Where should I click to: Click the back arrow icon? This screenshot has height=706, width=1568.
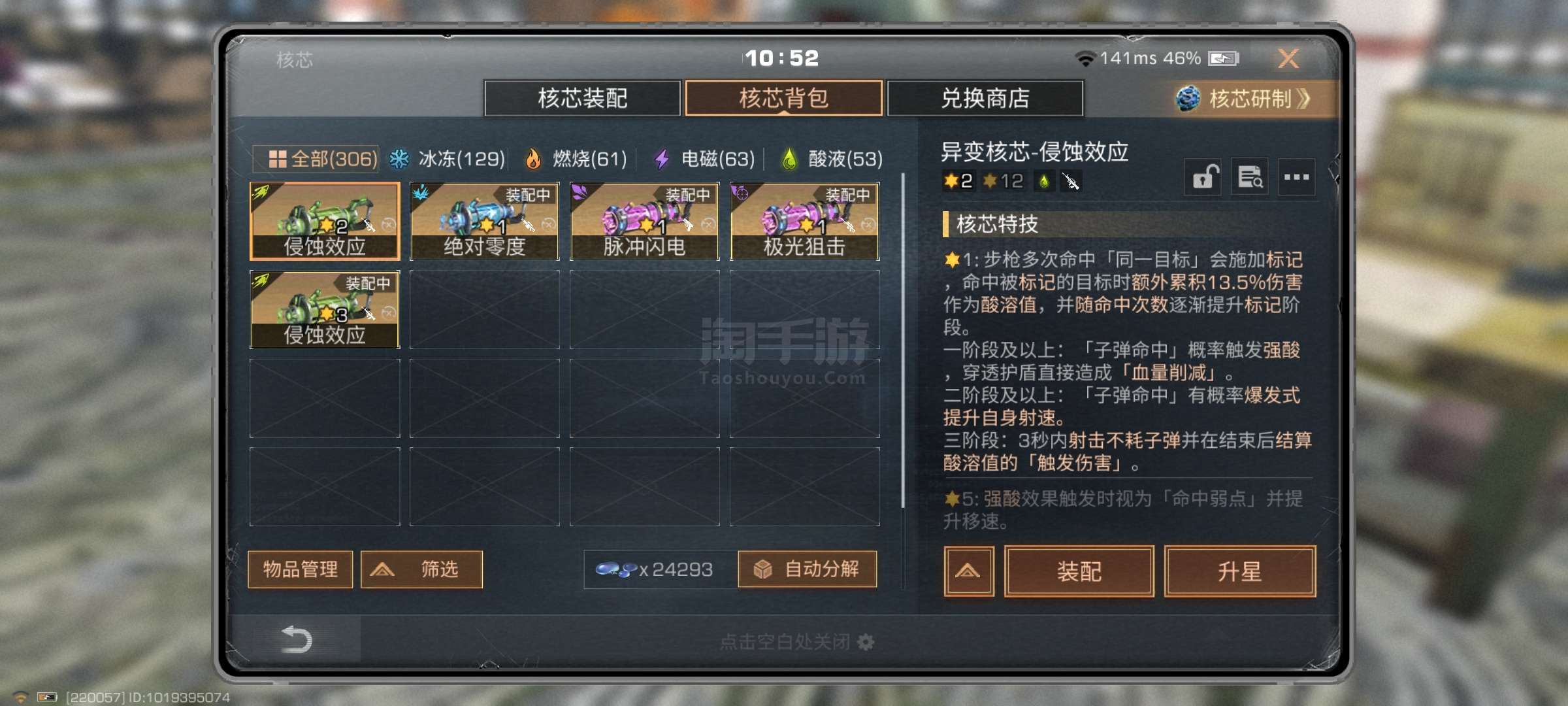(296, 639)
